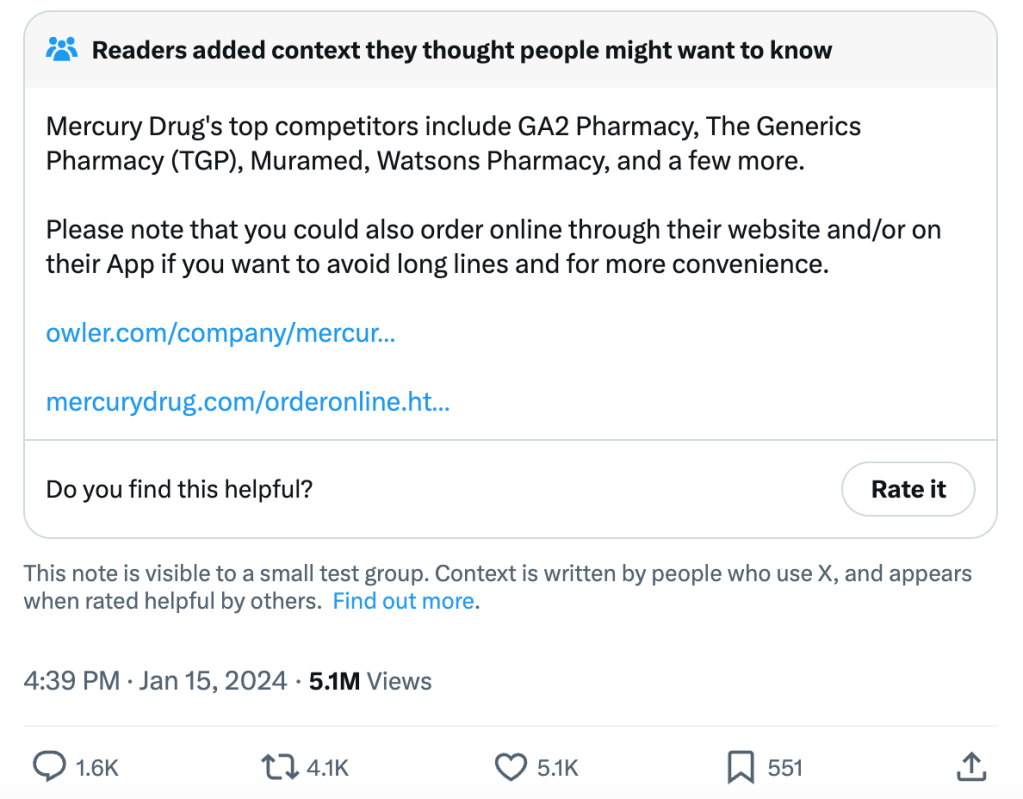Click the Readers added context header text
1023x799 pixels.
point(462,50)
